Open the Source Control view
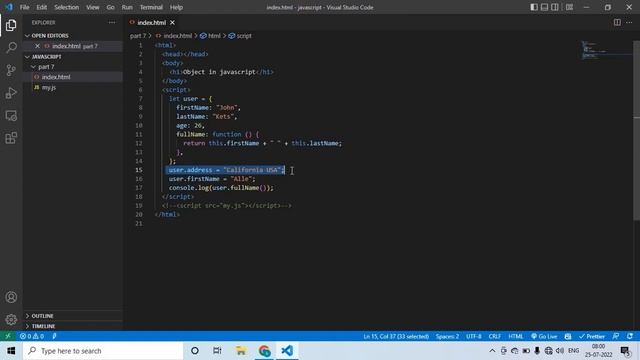The image size is (640, 360). point(11,70)
